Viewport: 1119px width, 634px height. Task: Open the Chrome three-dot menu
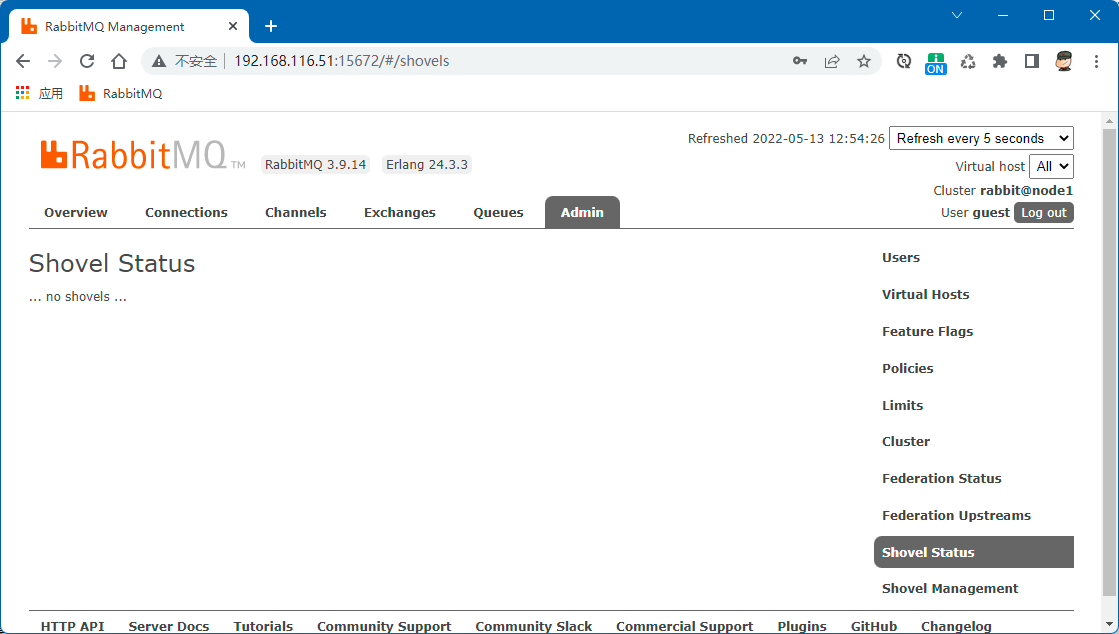click(1096, 61)
